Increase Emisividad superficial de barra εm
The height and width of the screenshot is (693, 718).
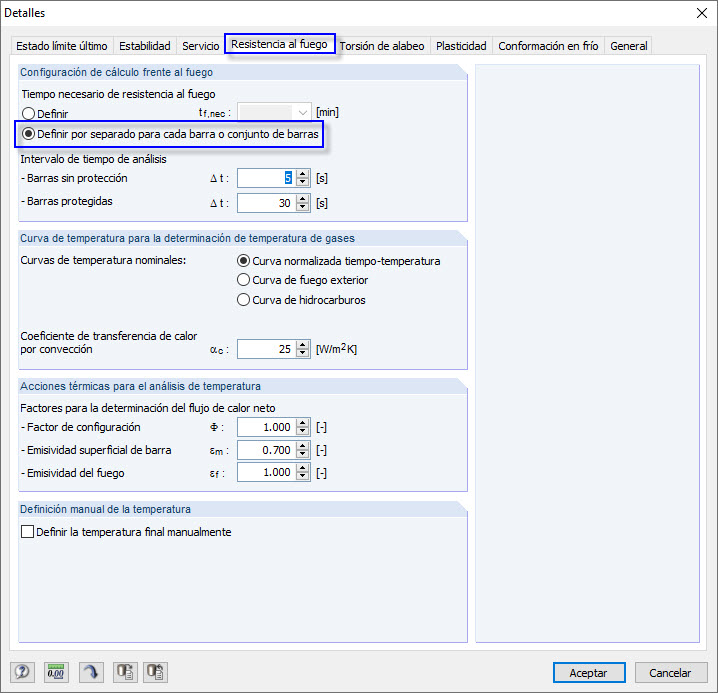coord(303,446)
